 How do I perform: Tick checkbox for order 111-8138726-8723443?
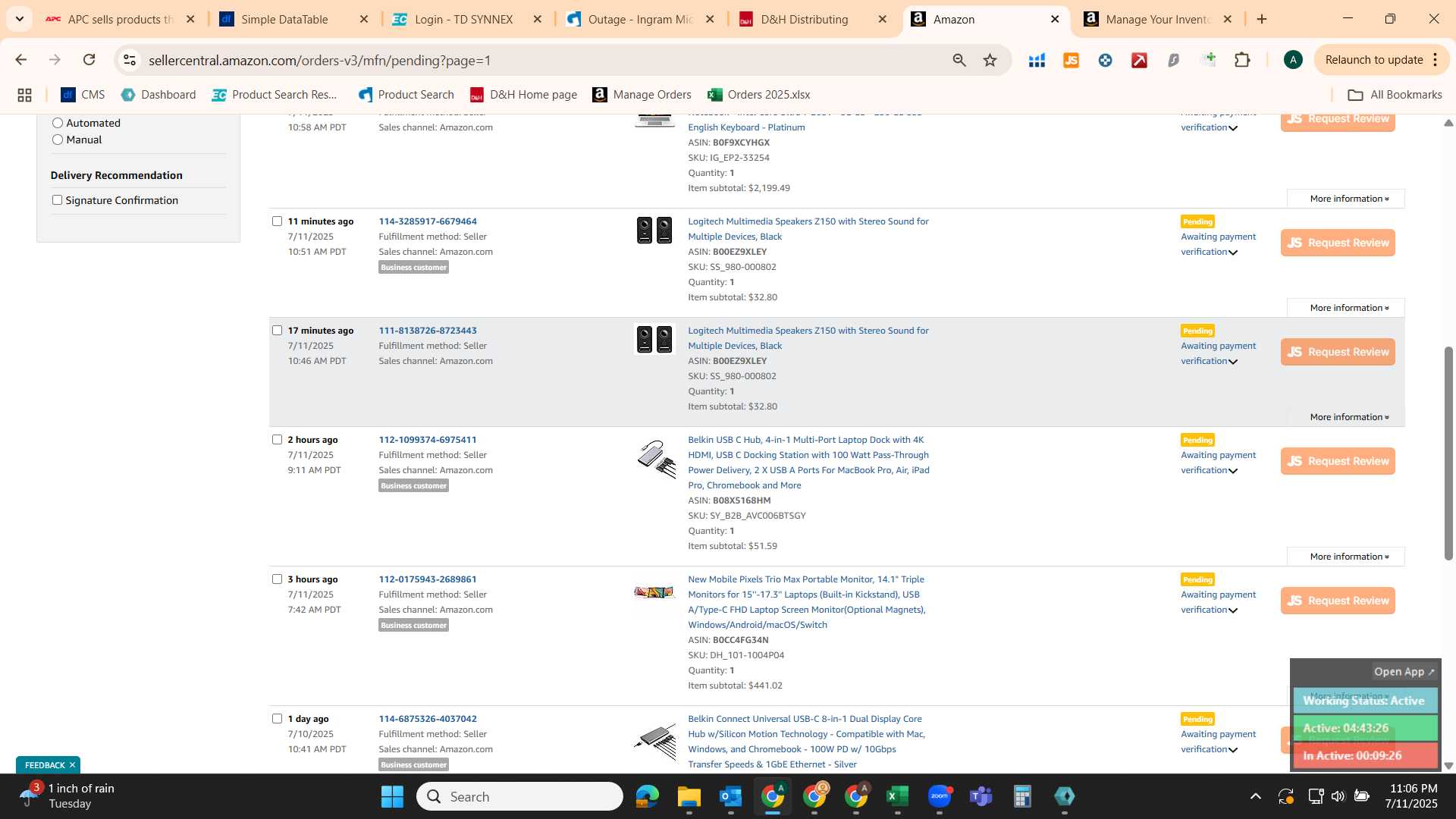tap(277, 331)
